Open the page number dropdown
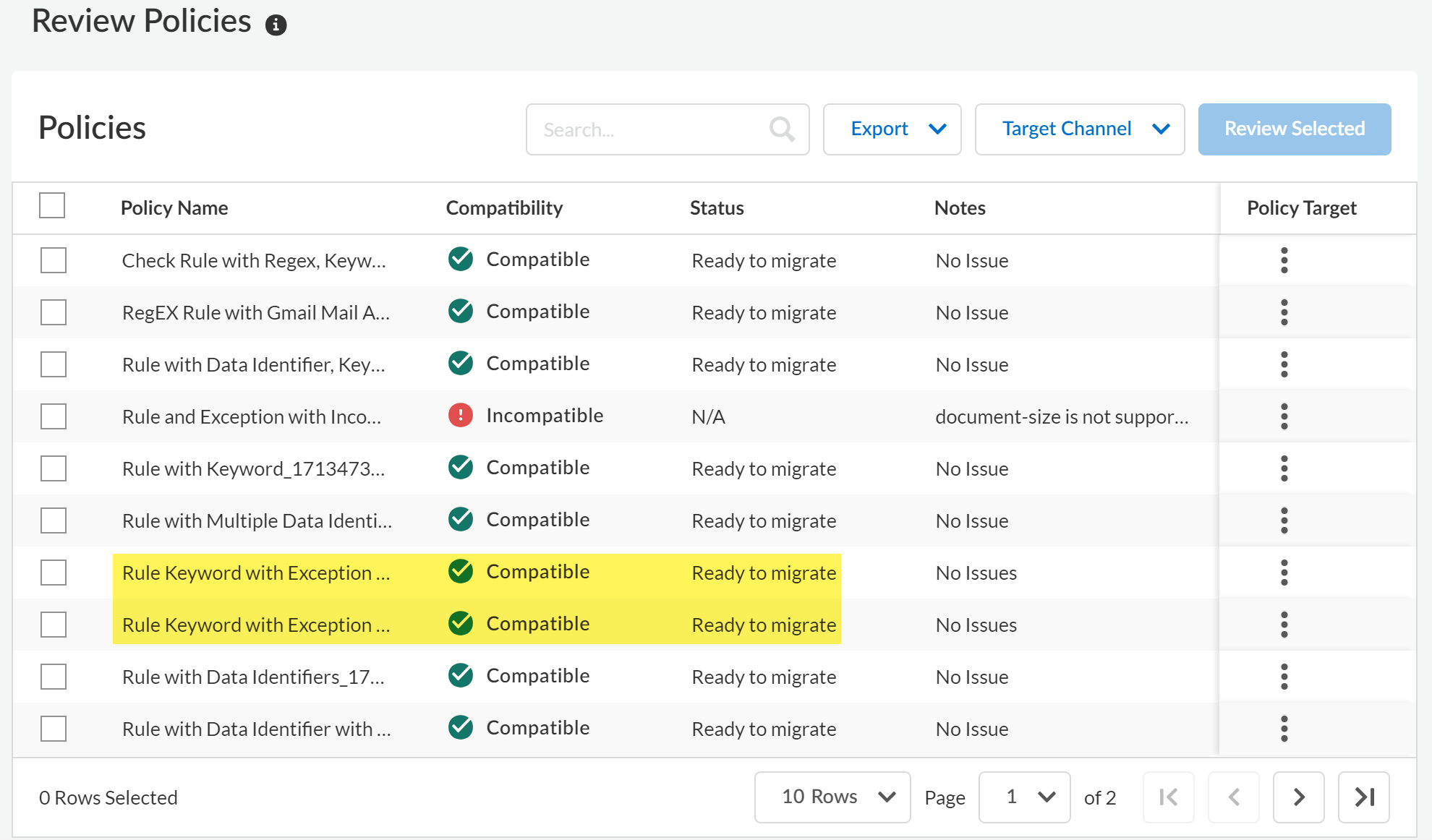 pyautogui.click(x=1024, y=797)
